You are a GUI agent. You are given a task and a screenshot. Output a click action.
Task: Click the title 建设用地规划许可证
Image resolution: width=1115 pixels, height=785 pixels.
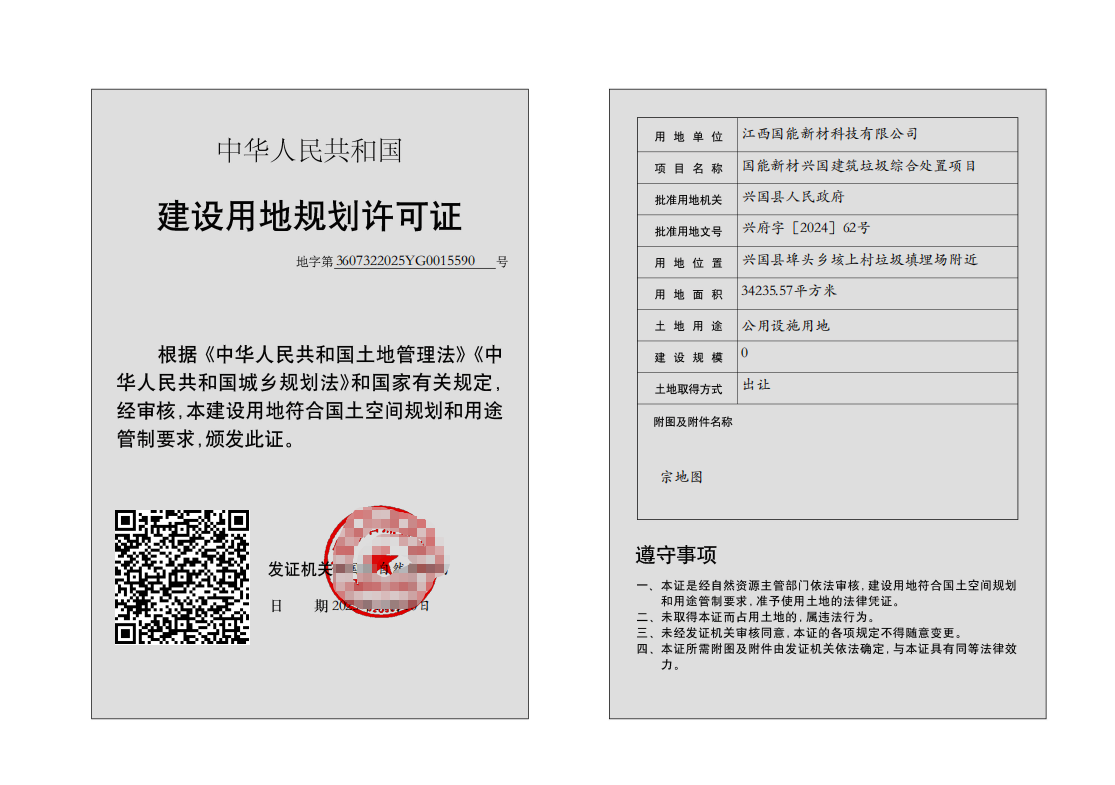pyautogui.click(x=310, y=217)
